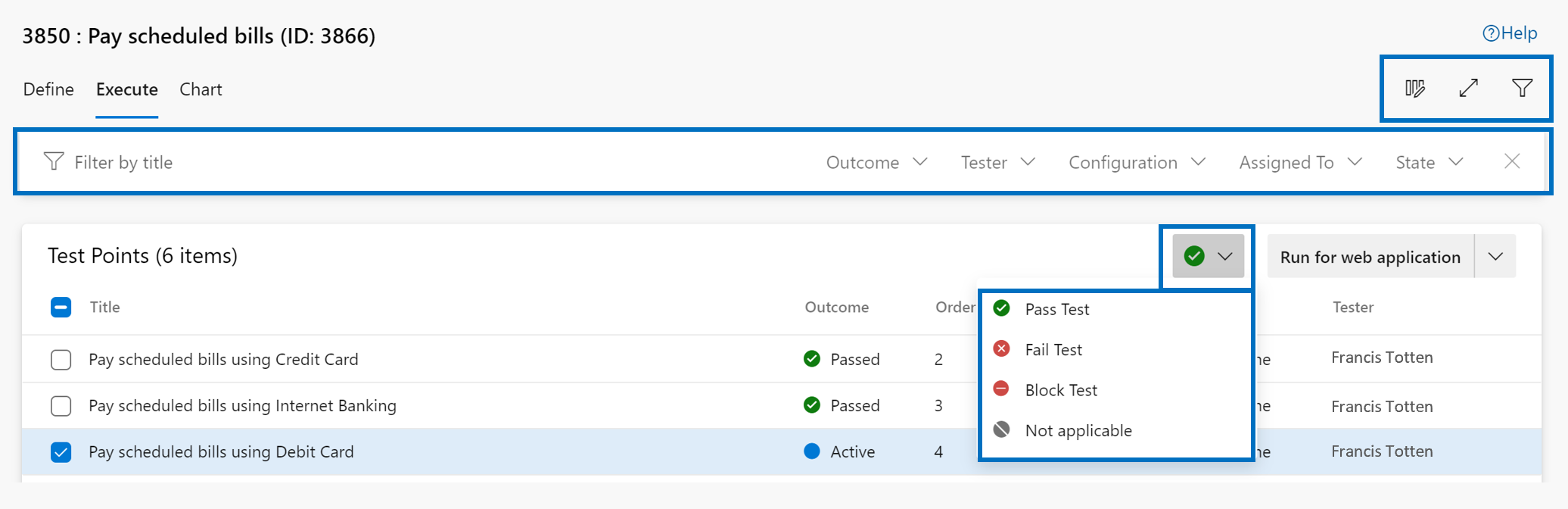This screenshot has width=1568, height=509.
Task: Expand the Outcome filter dropdown
Action: [876, 162]
